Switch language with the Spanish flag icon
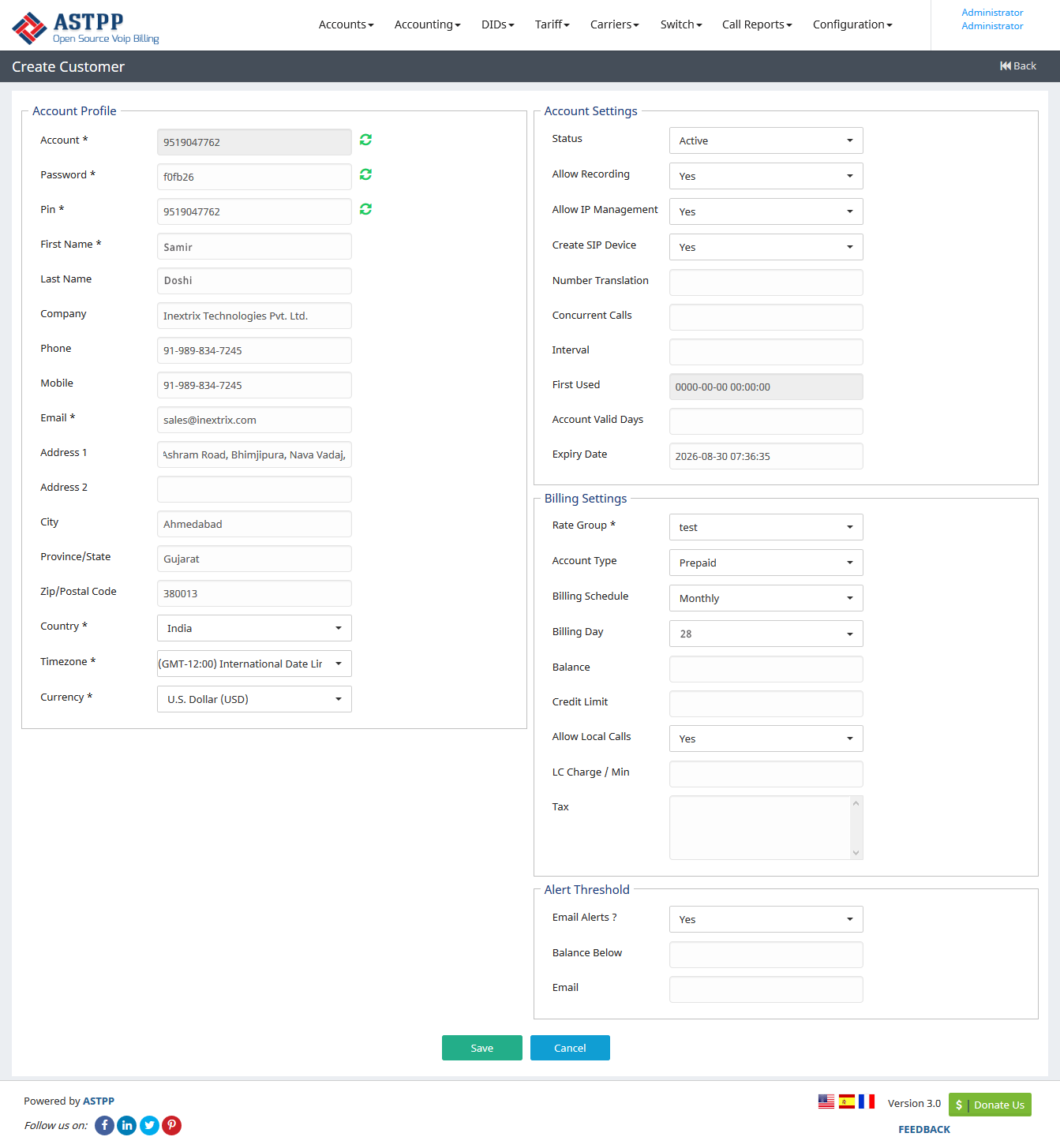This screenshot has height=1148, width=1060. [847, 1101]
